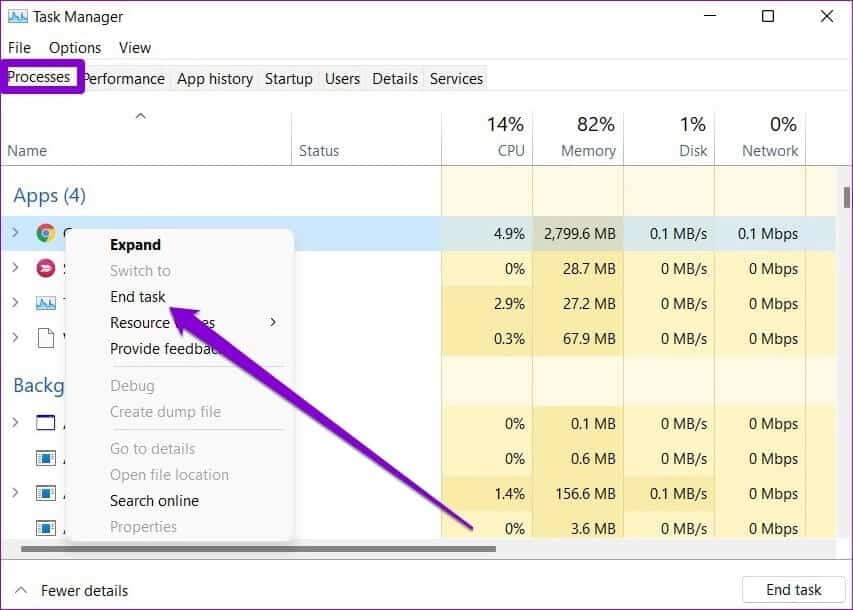Click the process icon in the 3.6 MB row
Image resolution: width=853 pixels, height=610 pixels.
[46, 528]
